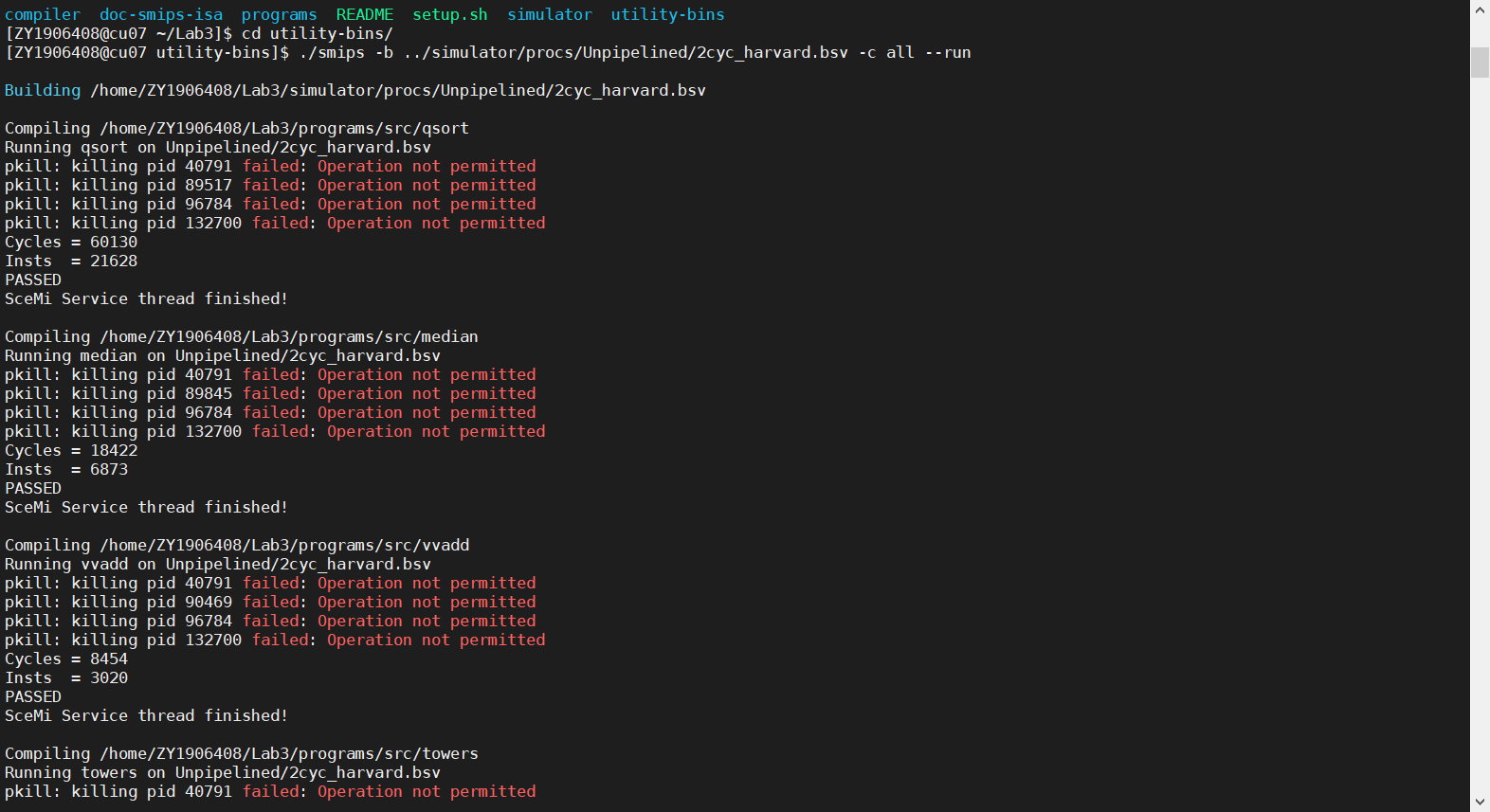
Task: Click 'Cycles = 60130' value
Action: click(71, 242)
